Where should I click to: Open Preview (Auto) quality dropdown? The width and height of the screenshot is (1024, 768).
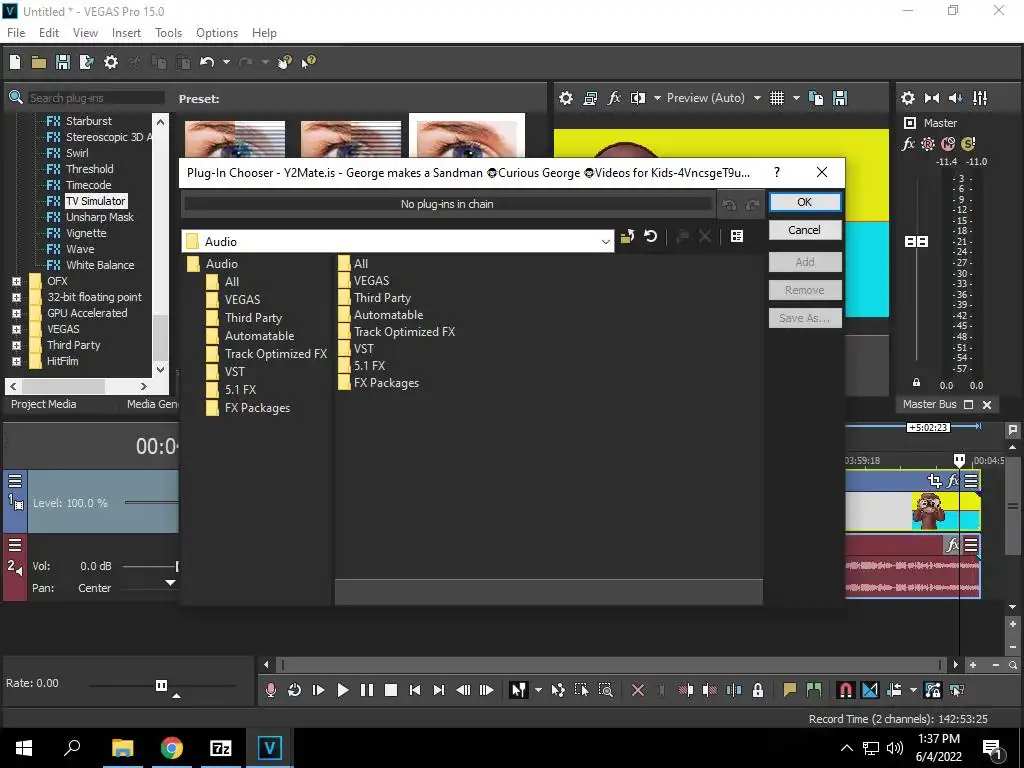(757, 98)
